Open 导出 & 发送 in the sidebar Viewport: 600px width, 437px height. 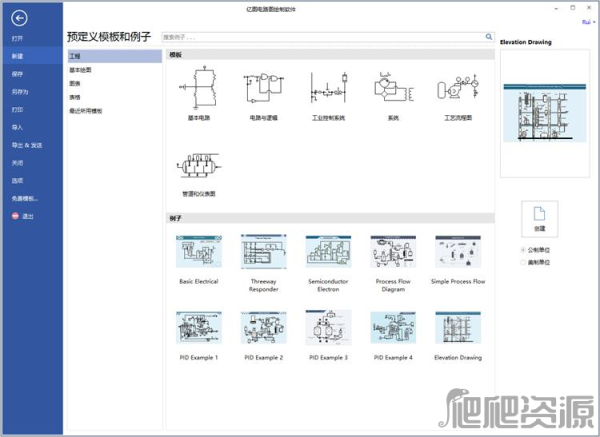[x=27, y=145]
